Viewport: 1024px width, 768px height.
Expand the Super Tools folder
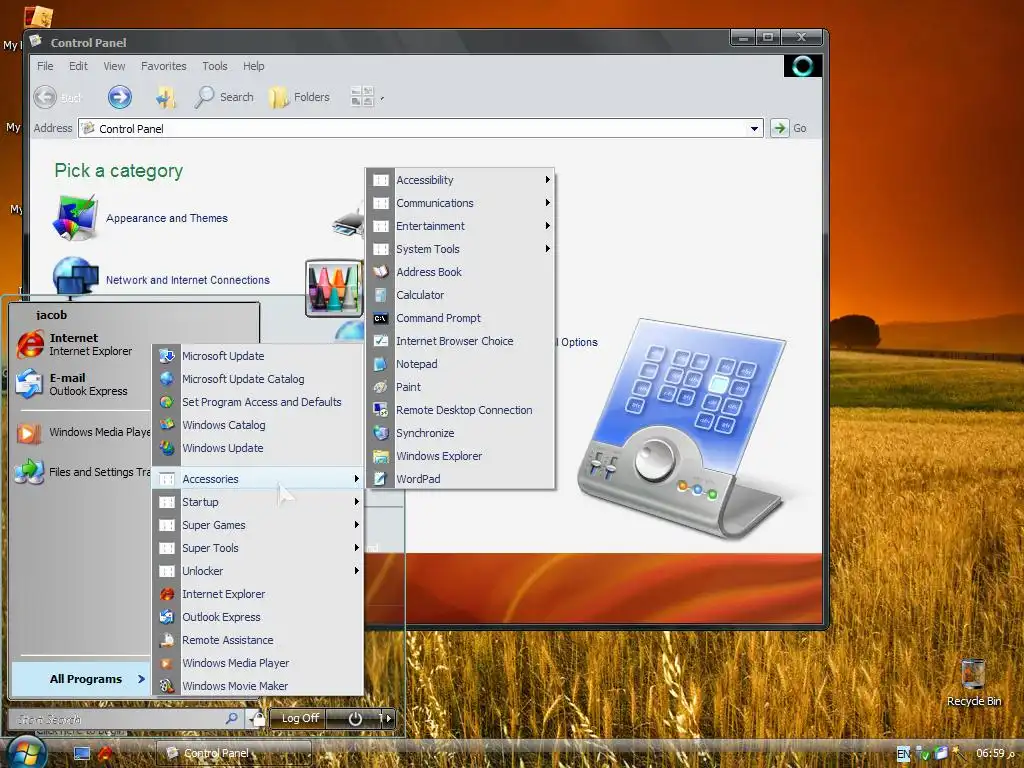[x=259, y=548]
